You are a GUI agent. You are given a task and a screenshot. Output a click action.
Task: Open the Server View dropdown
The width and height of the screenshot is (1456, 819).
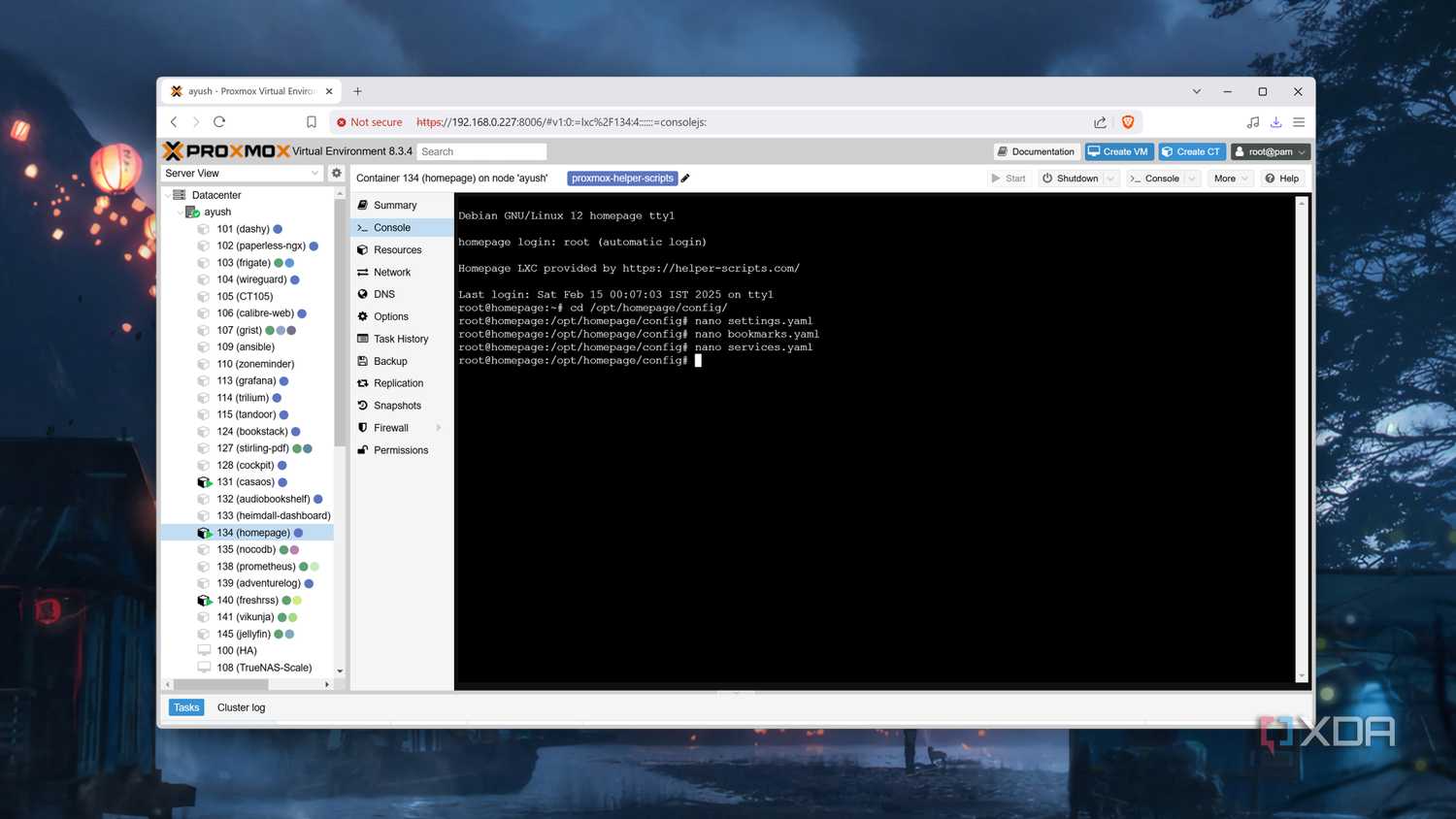pos(242,173)
